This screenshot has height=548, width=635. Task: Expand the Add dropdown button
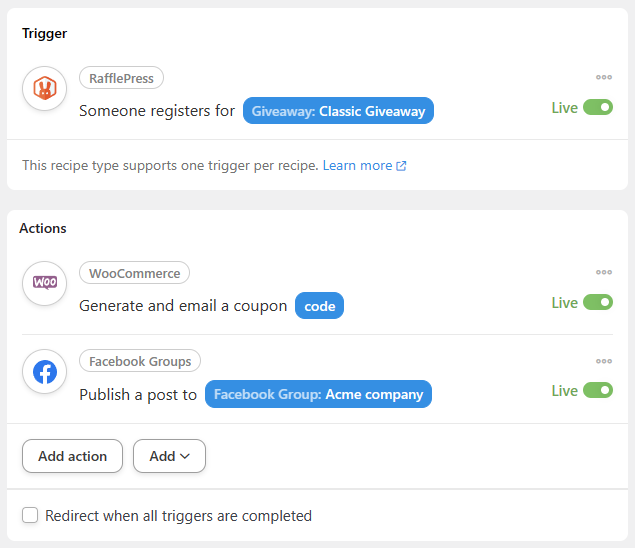(169, 456)
